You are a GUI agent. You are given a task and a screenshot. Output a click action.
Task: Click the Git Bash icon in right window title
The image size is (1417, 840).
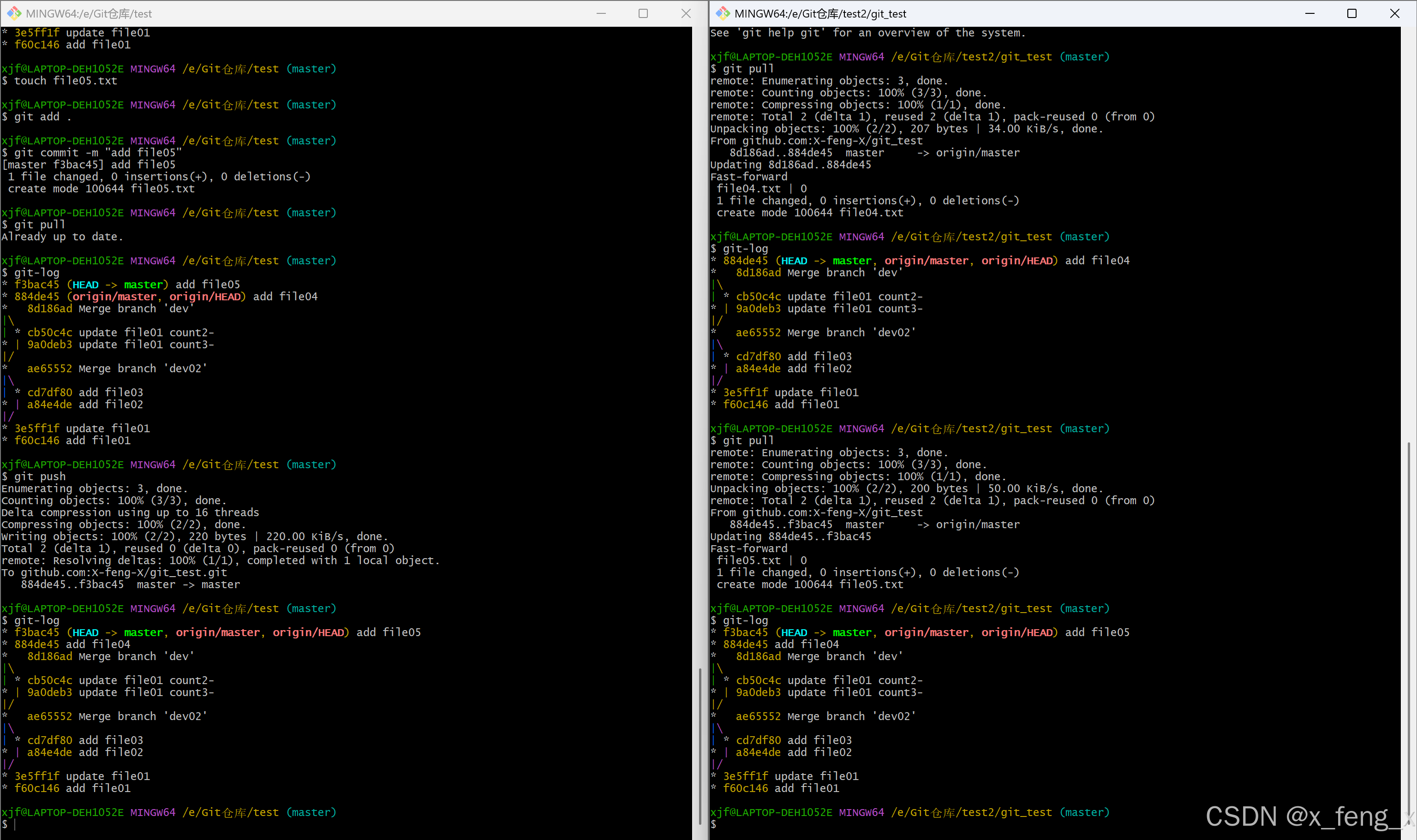click(x=723, y=13)
